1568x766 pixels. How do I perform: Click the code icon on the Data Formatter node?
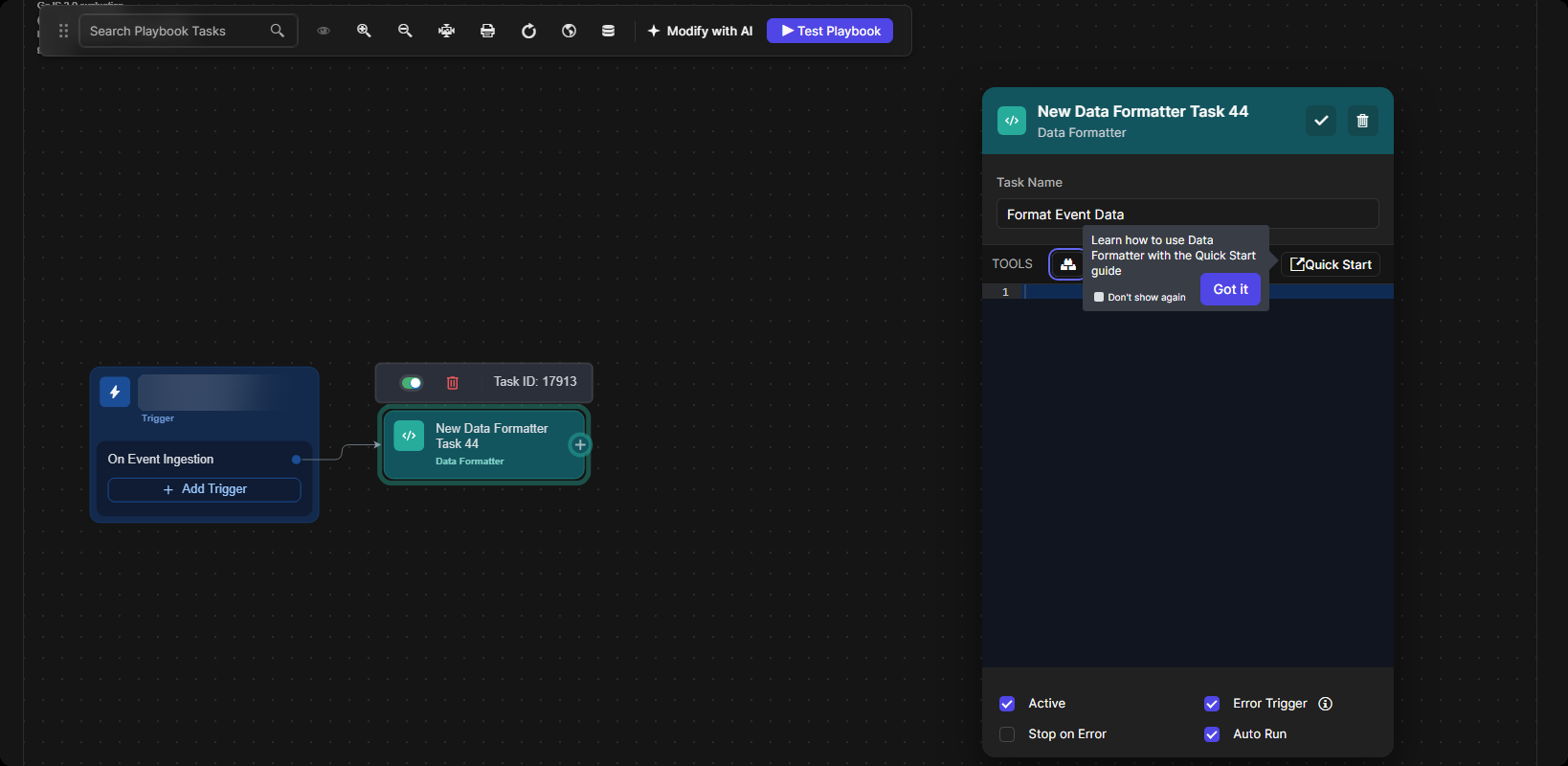(x=409, y=436)
